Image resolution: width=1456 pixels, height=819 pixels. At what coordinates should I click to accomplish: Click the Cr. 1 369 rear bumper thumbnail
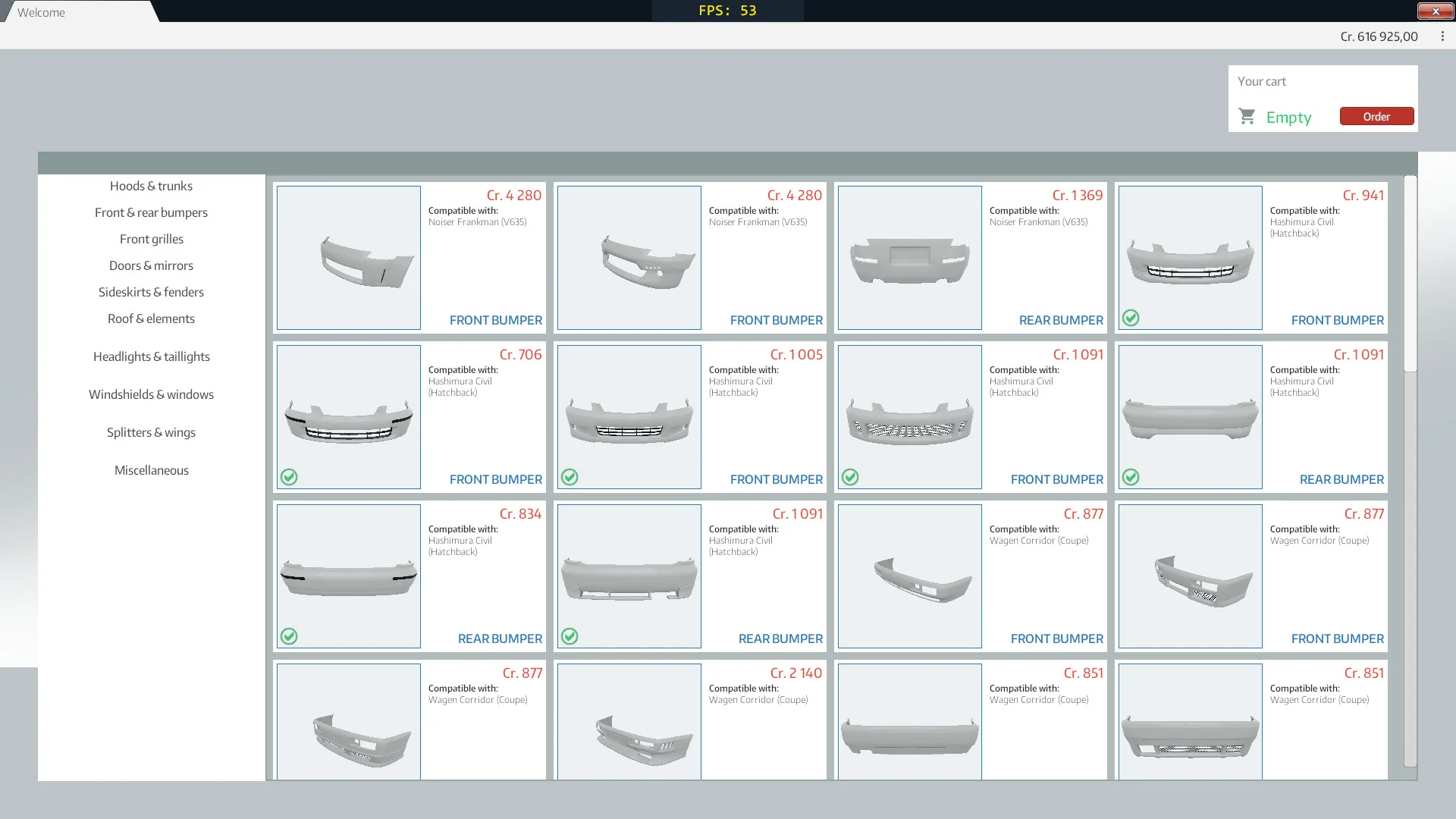(908, 258)
